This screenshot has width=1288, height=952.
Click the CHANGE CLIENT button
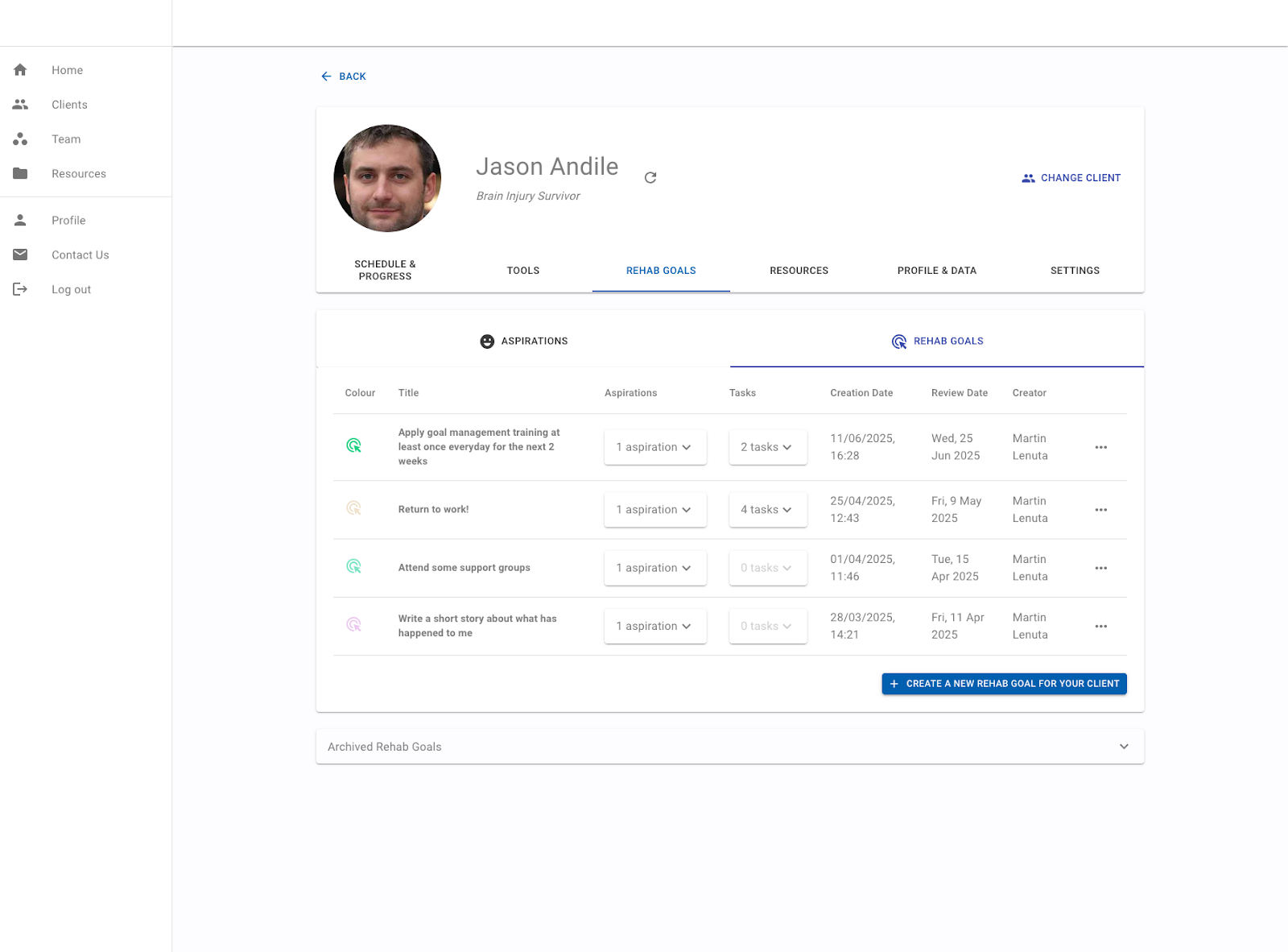1071,178
